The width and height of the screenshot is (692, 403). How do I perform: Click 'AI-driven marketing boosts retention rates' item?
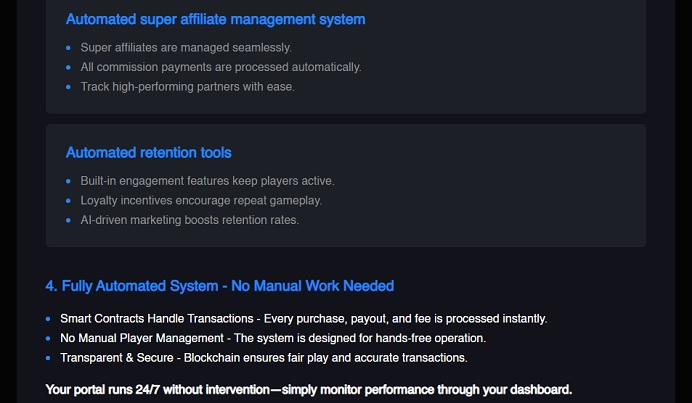[x=190, y=220]
